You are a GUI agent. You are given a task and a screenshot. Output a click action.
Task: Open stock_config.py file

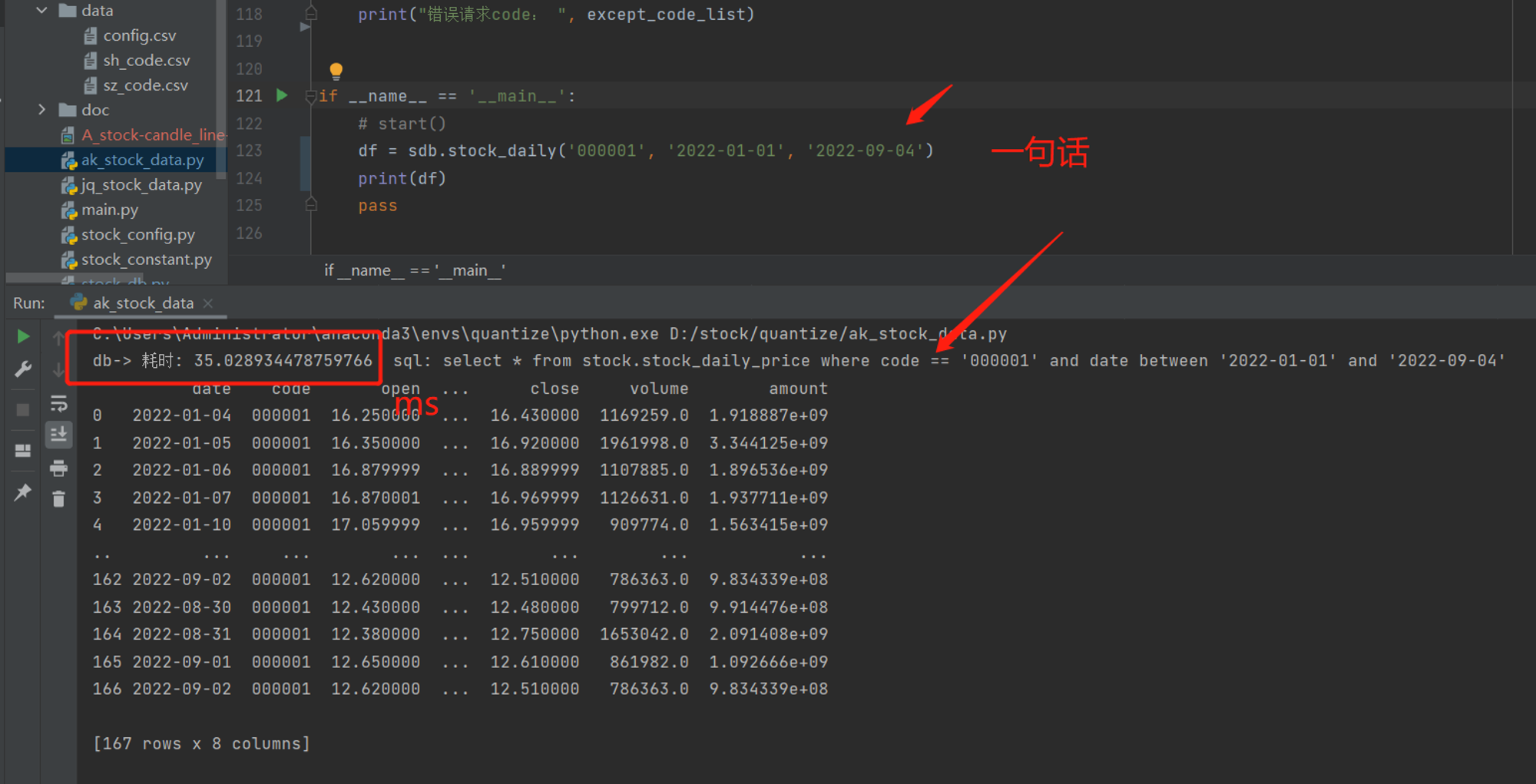click(138, 234)
